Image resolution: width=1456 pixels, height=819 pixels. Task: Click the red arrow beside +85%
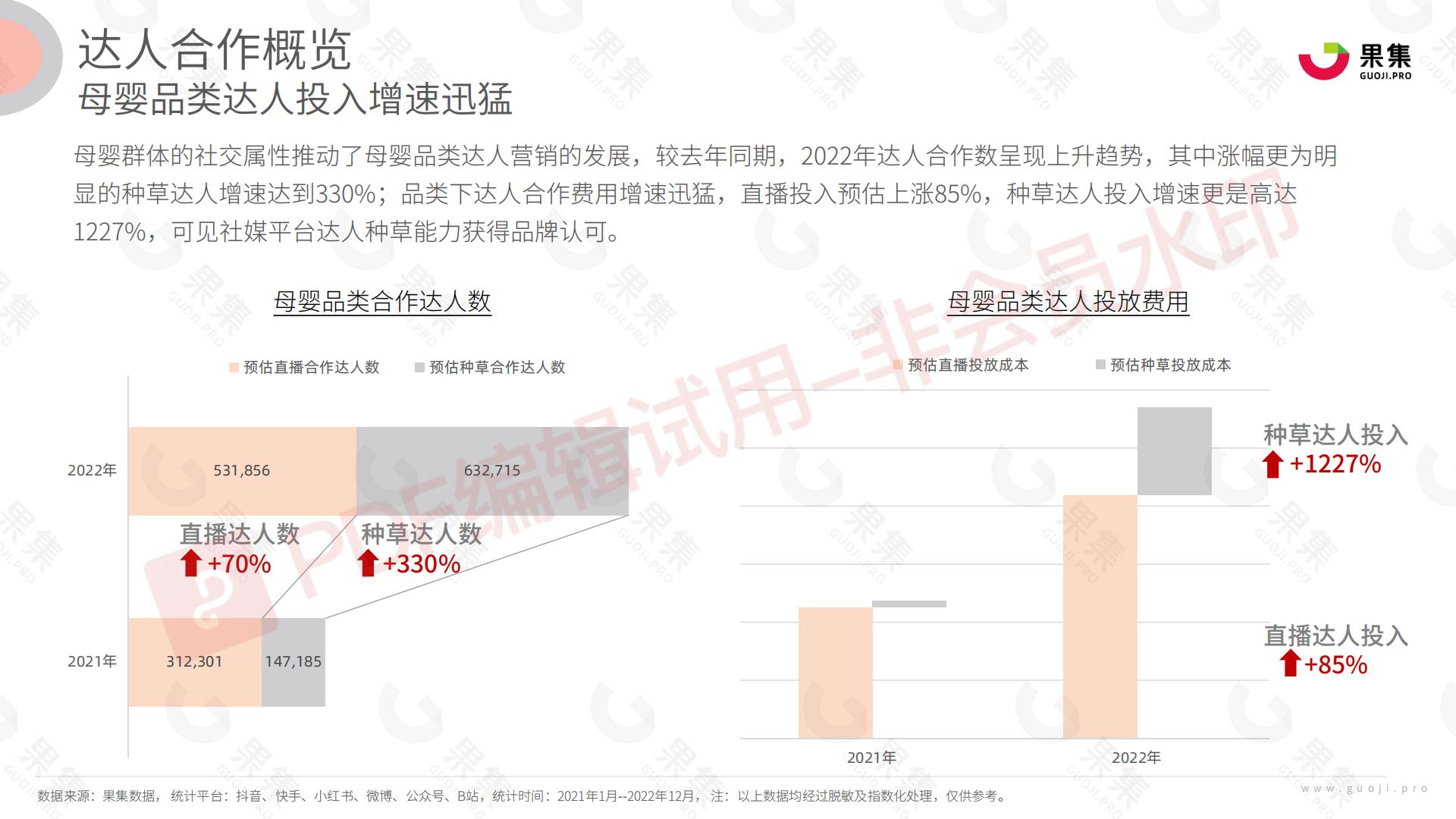click(x=1290, y=664)
